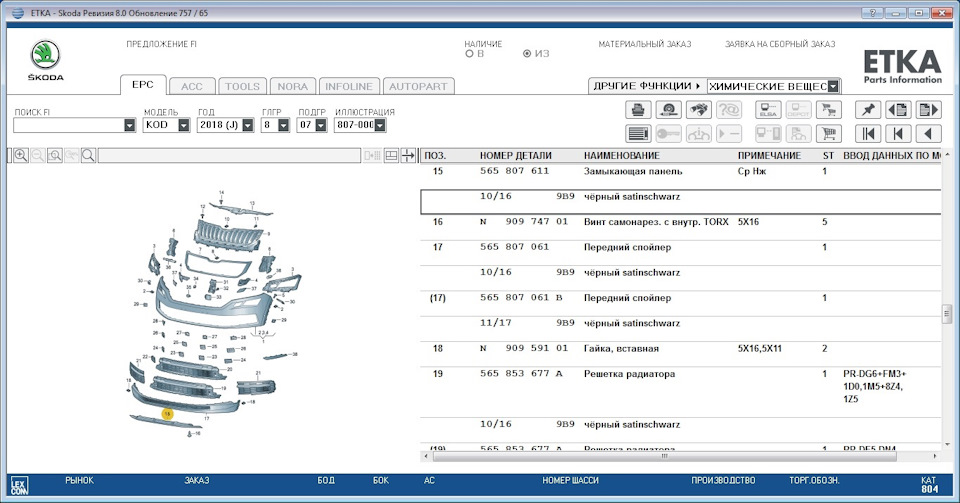Click the bumper exploded-view illustration
The width and height of the screenshot is (960, 503).
[x=215, y=313]
